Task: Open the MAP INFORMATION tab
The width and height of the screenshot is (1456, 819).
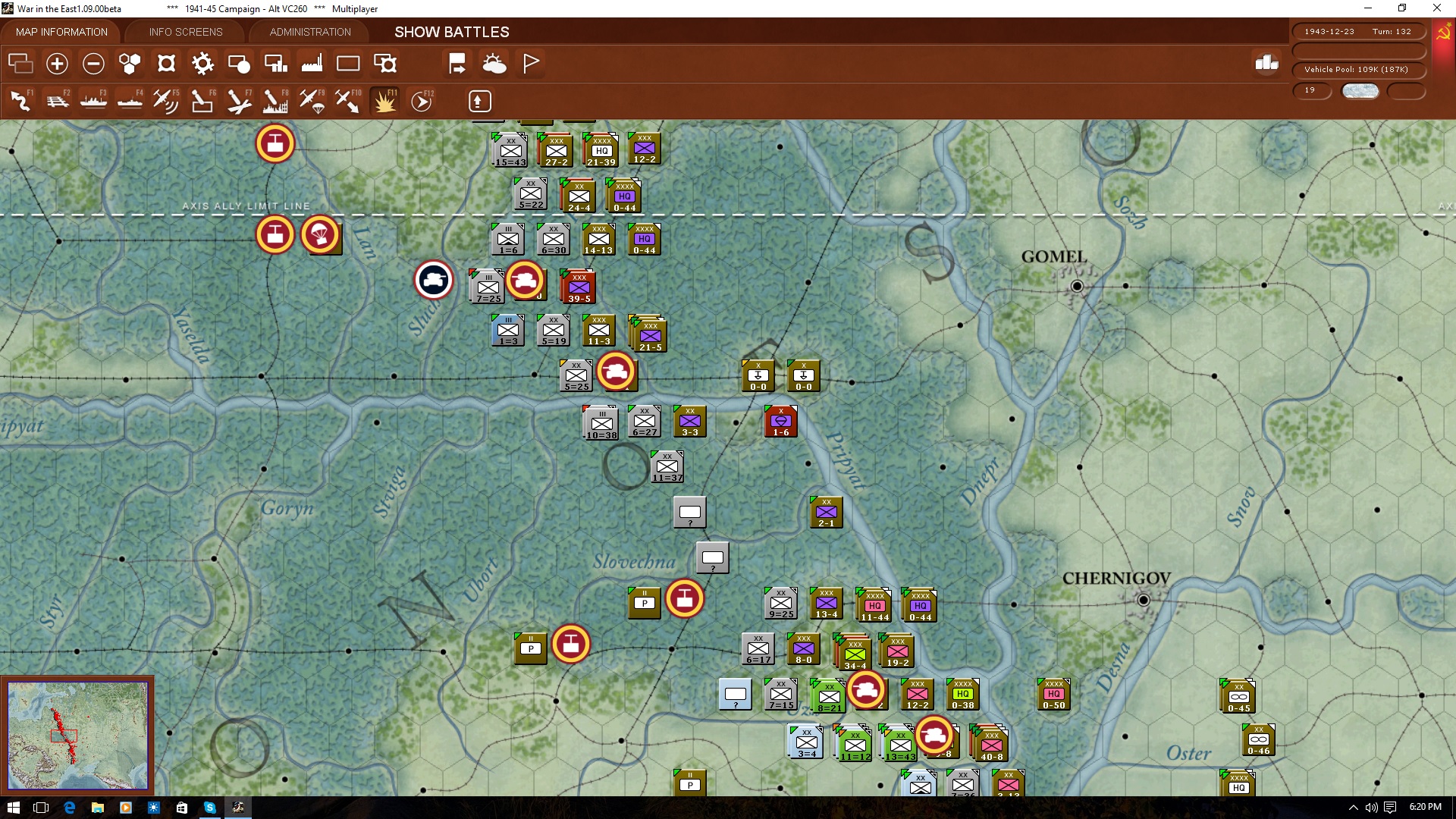Action: tap(61, 32)
